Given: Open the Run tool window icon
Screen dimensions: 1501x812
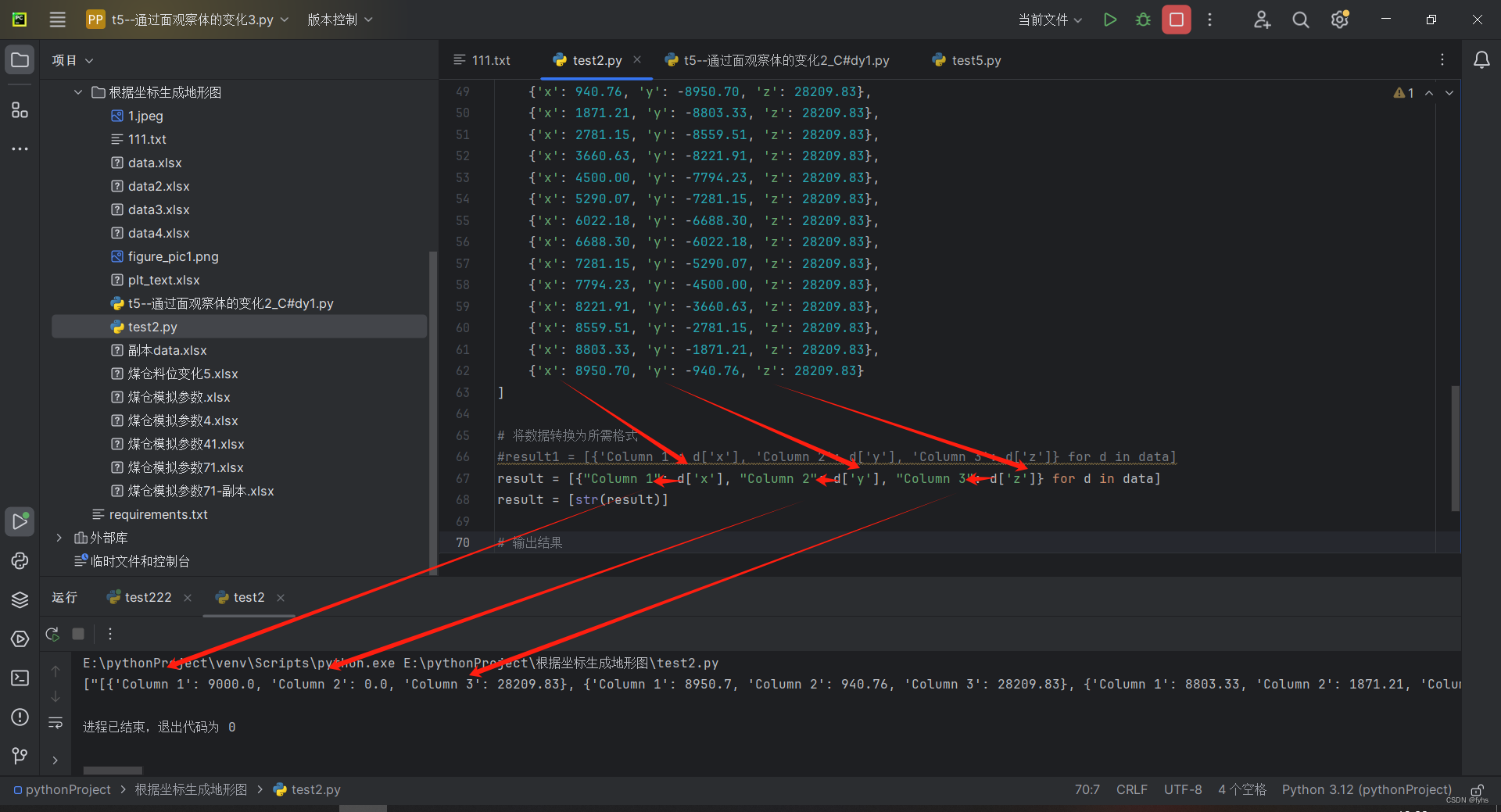Looking at the screenshot, I should pos(20,521).
